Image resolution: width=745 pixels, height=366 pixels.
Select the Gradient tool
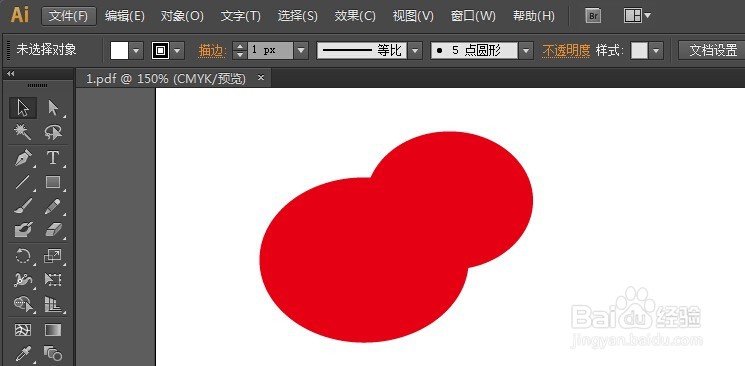(x=53, y=330)
